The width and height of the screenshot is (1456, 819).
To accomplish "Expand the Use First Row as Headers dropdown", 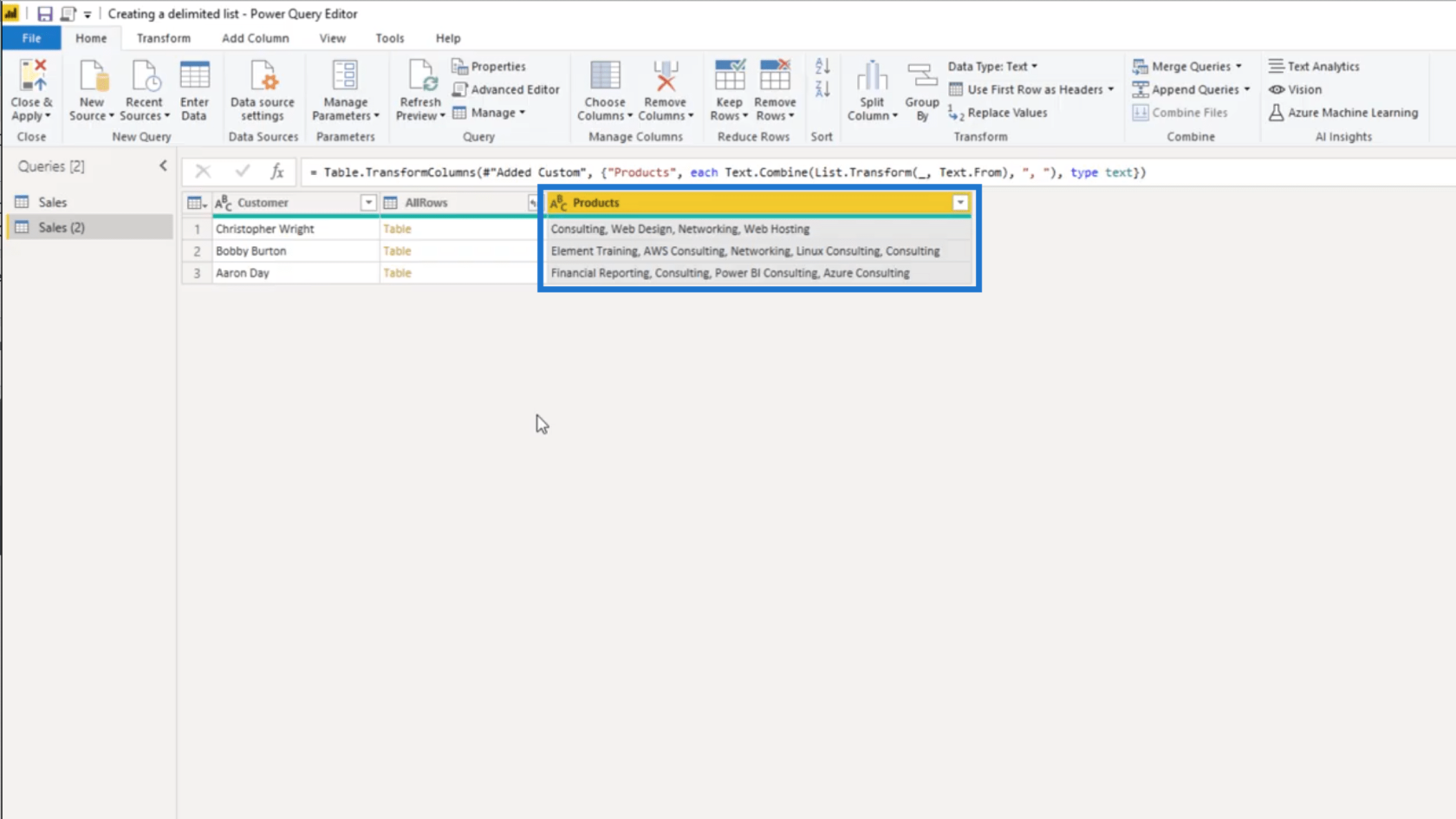I will [x=1111, y=89].
